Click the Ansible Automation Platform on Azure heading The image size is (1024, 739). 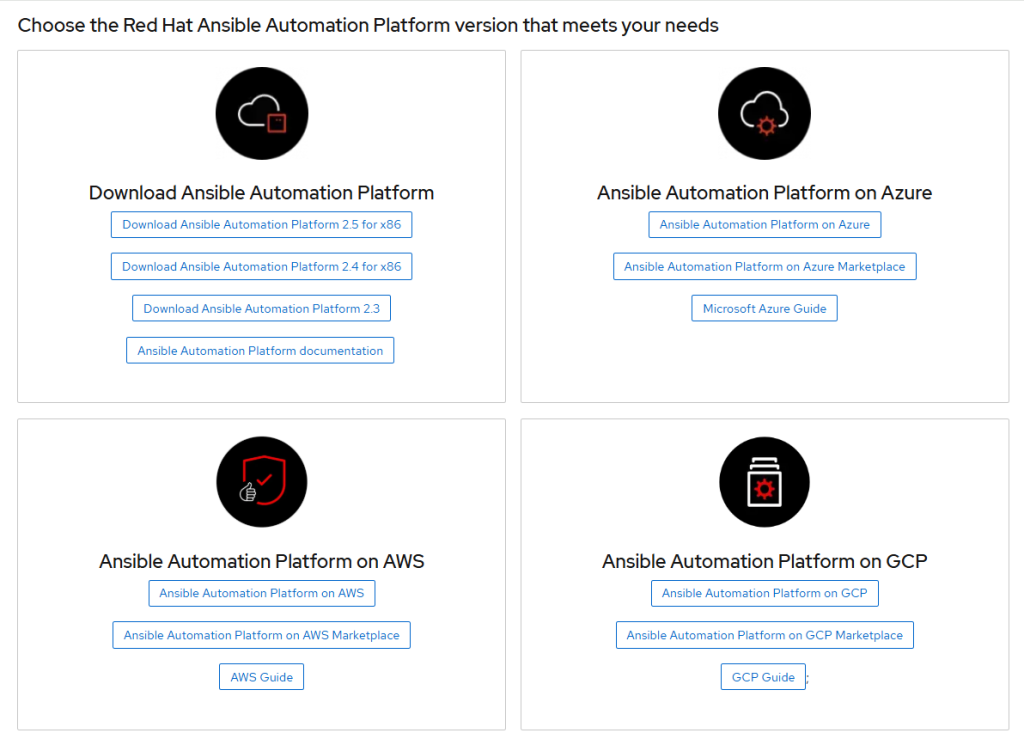click(x=764, y=193)
